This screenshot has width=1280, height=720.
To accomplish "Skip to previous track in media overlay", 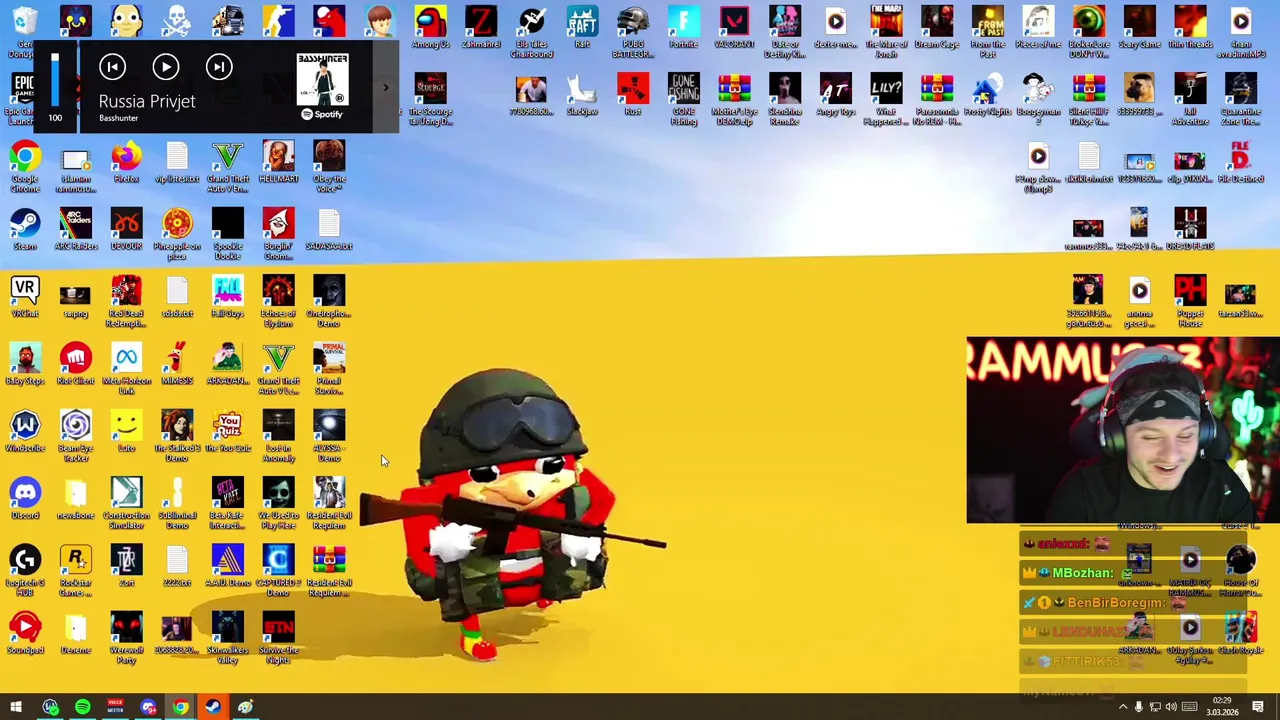I will point(113,67).
